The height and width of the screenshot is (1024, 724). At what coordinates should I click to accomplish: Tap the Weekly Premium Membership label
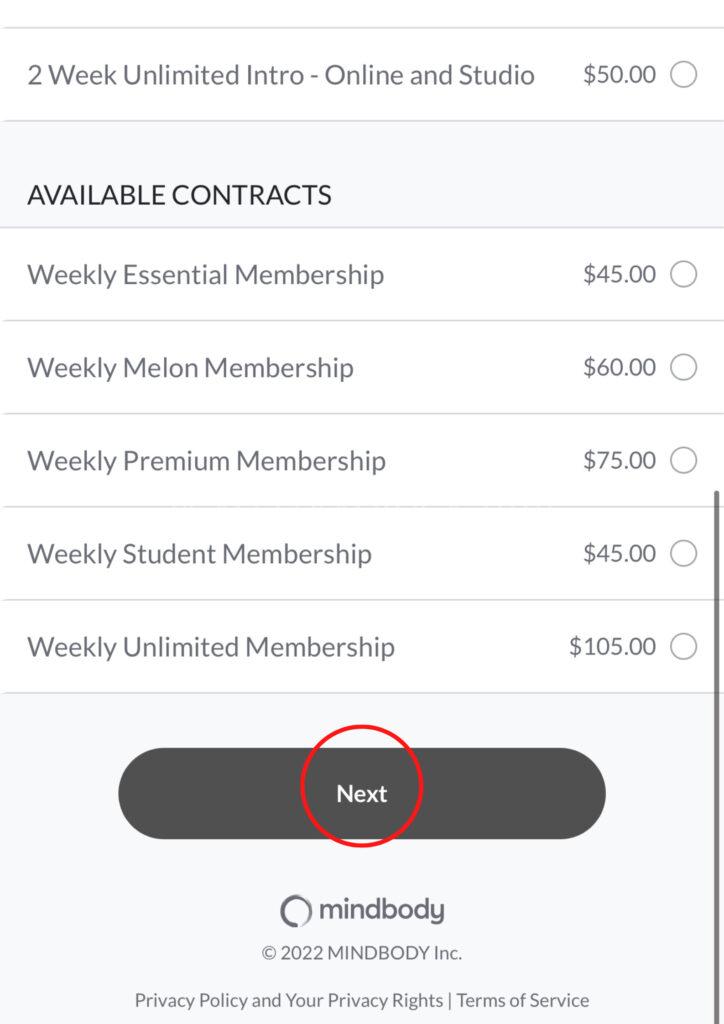click(206, 461)
